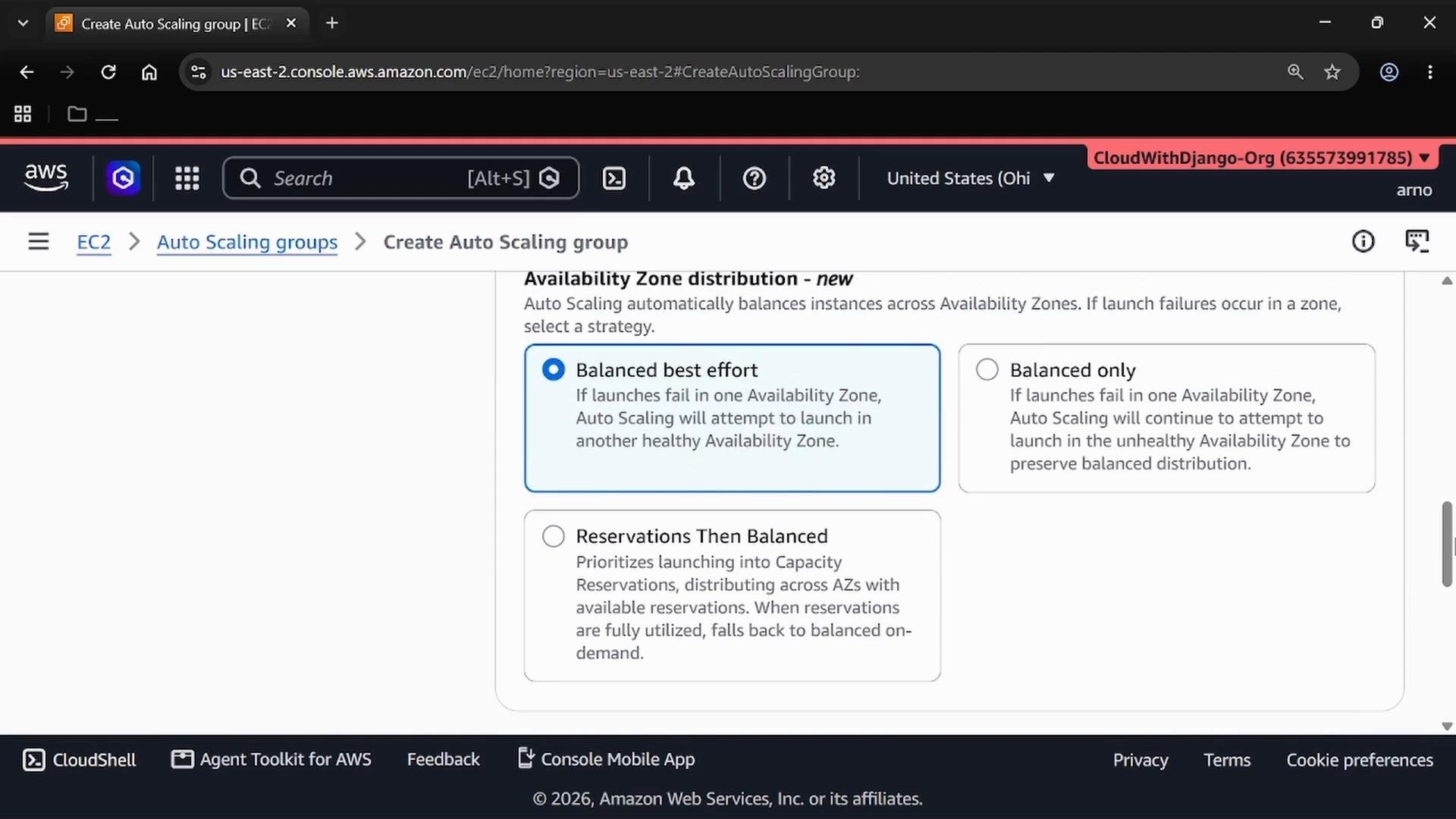Select the Reservations Then Balanced option

pyautogui.click(x=554, y=536)
